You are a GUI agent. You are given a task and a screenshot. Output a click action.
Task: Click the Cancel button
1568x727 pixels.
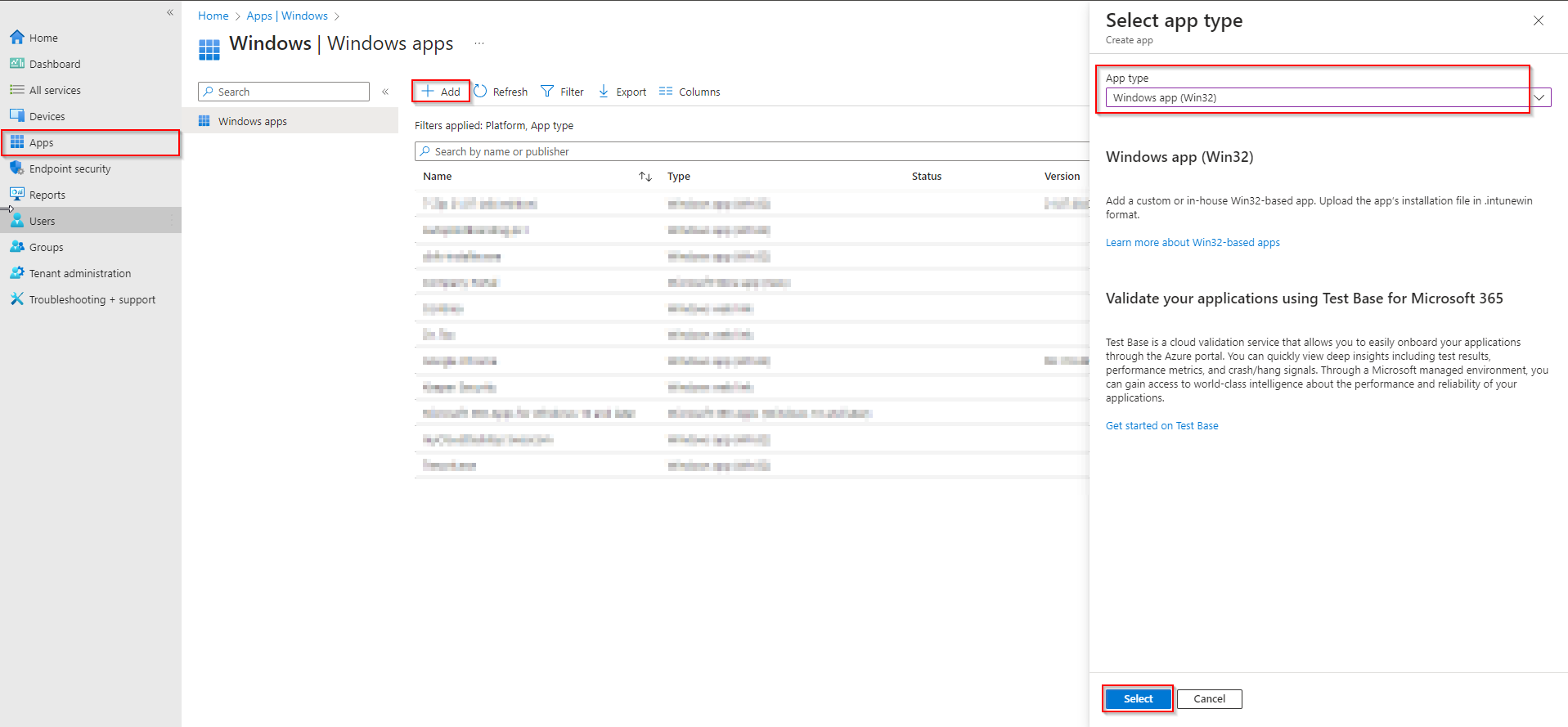click(x=1209, y=699)
